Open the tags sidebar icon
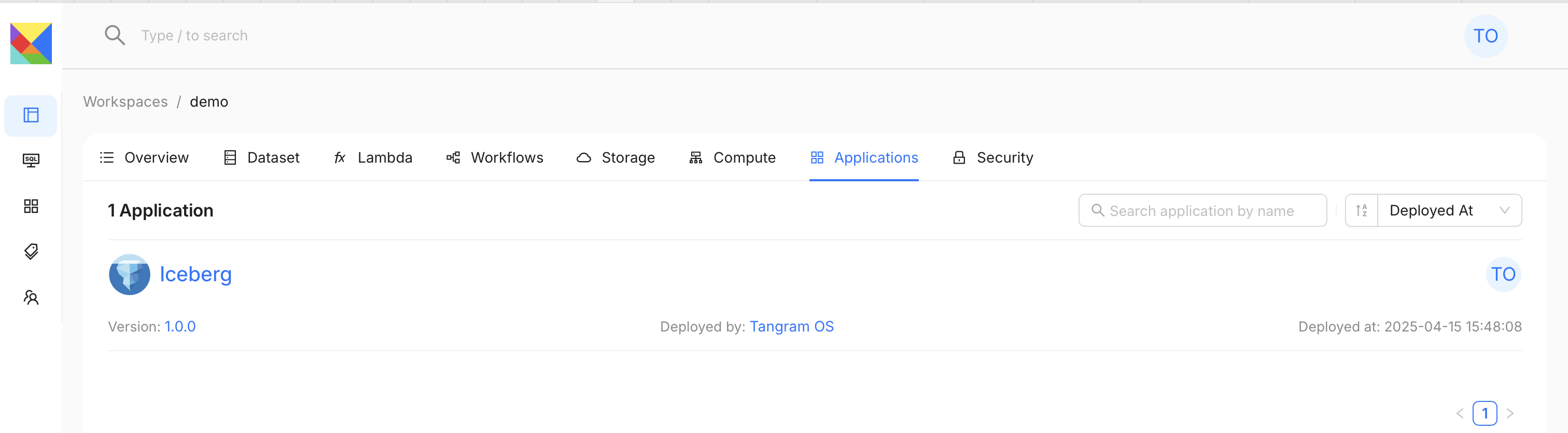 point(31,251)
